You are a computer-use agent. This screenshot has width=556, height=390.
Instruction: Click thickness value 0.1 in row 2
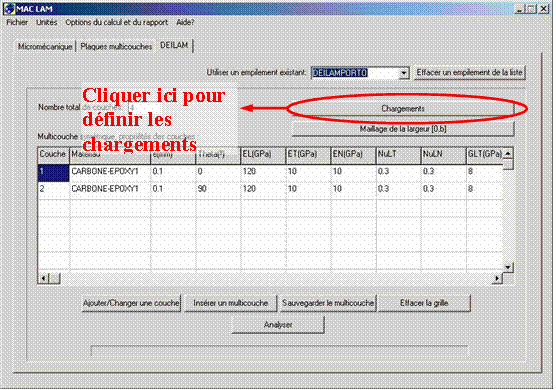click(173, 190)
